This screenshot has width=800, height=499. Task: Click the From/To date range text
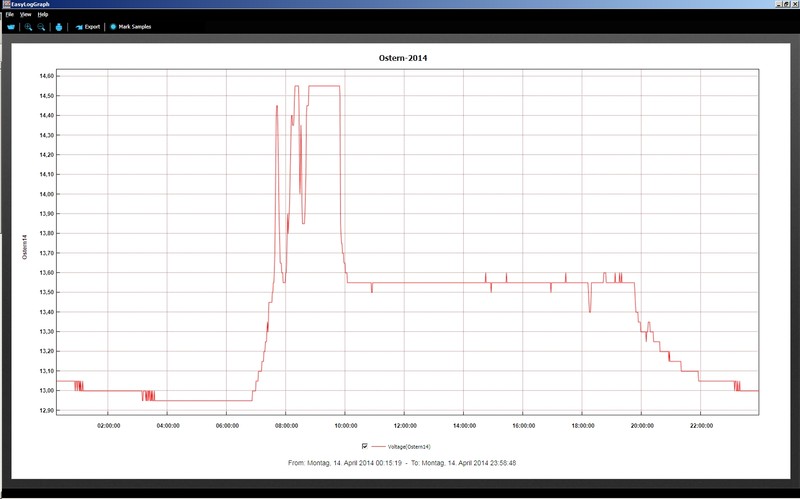pos(400,464)
